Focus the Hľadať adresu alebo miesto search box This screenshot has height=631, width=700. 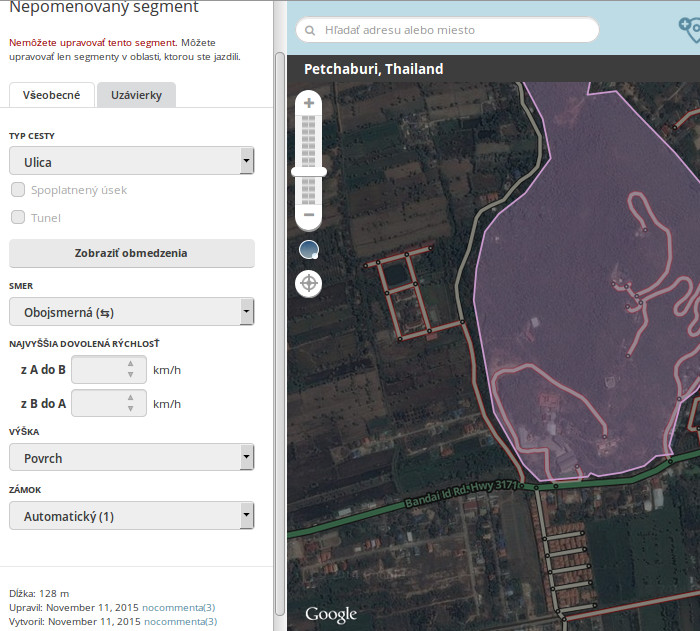pyautogui.click(x=447, y=30)
